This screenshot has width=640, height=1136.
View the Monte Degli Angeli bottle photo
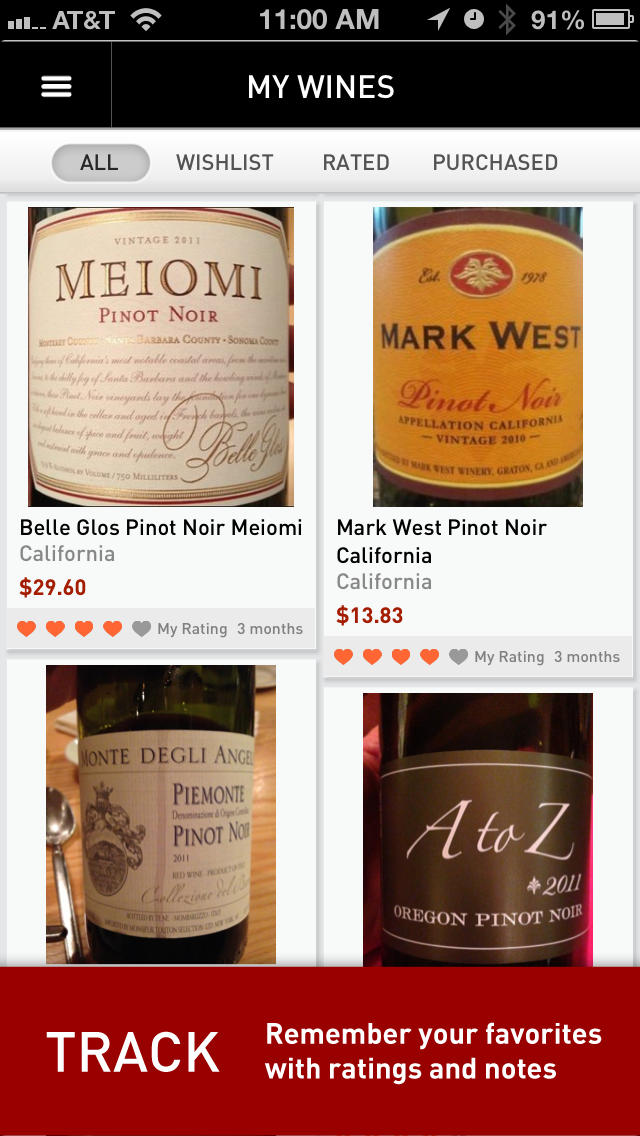coord(161,814)
